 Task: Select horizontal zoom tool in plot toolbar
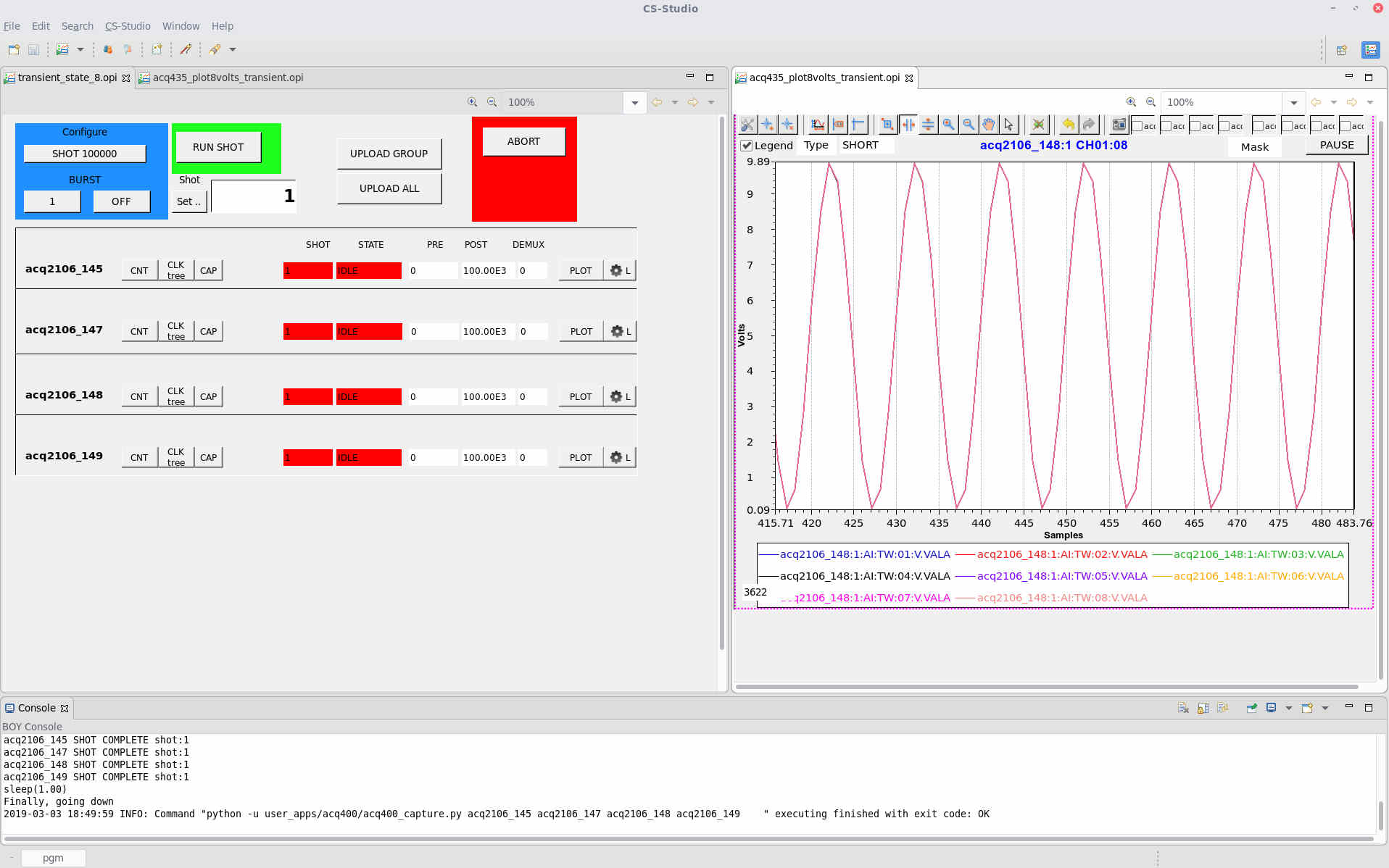pos(908,125)
